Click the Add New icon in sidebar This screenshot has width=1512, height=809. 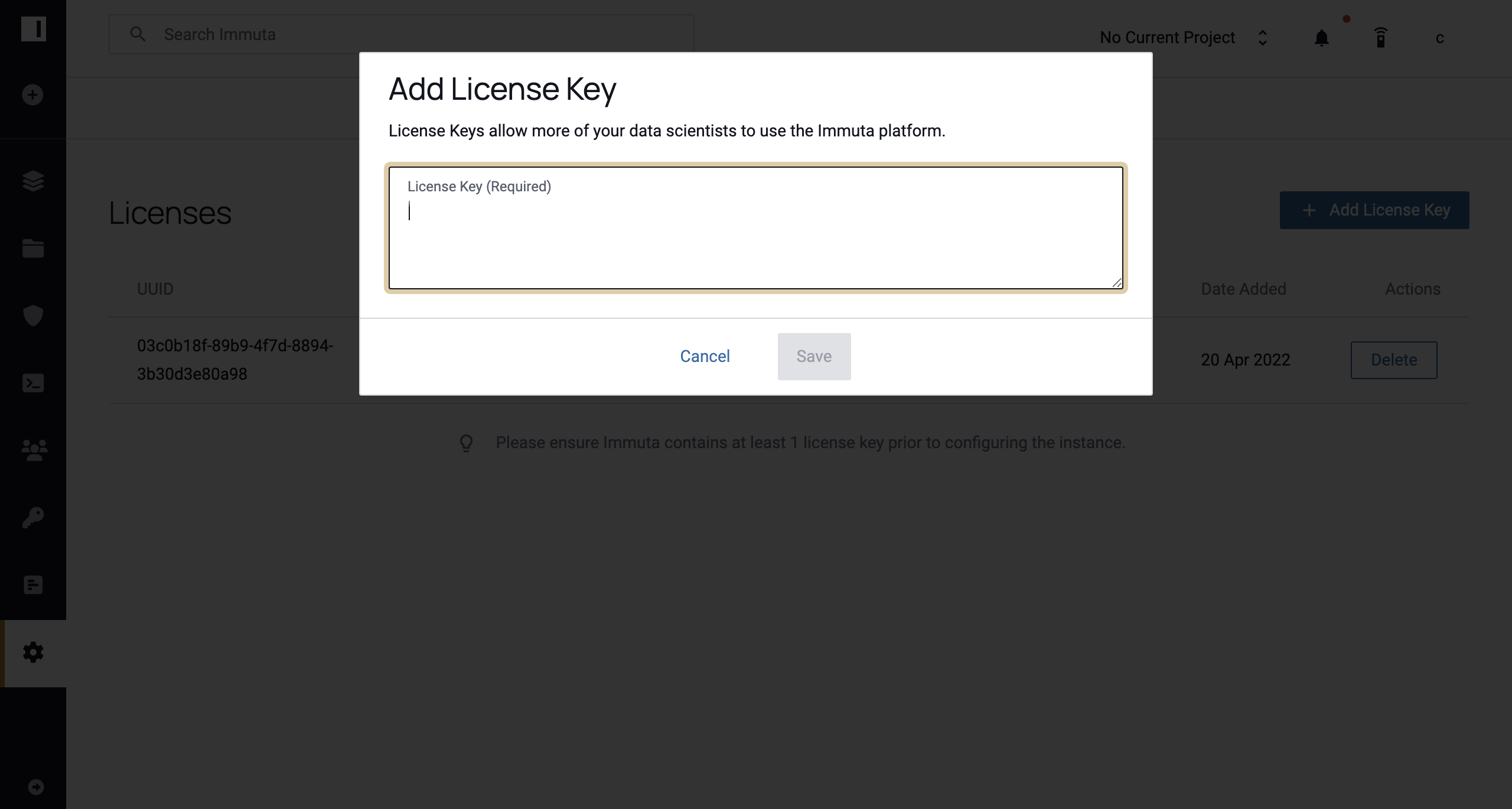[x=32, y=94]
